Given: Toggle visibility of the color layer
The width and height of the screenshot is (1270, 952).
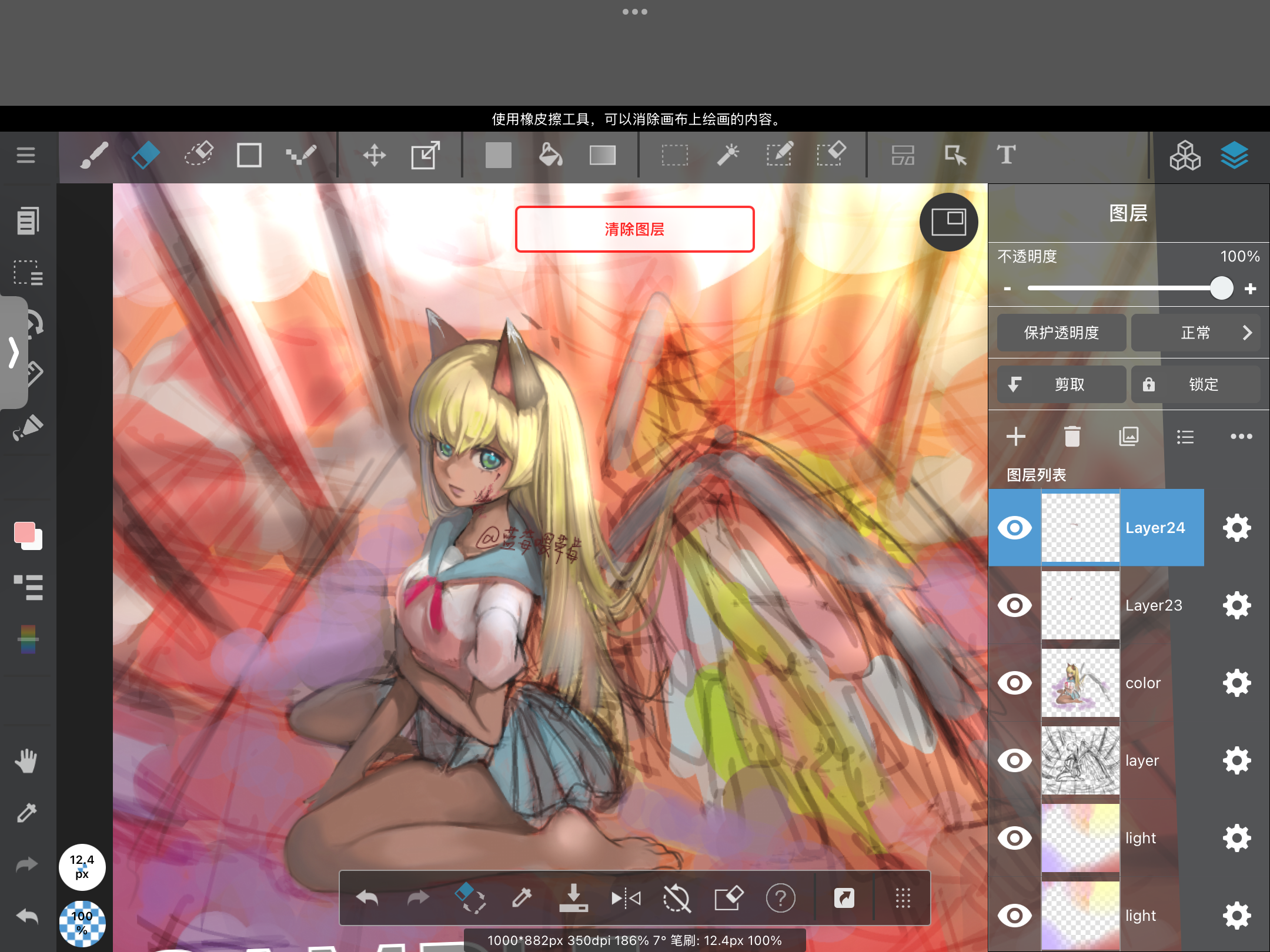Looking at the screenshot, I should [x=1015, y=683].
